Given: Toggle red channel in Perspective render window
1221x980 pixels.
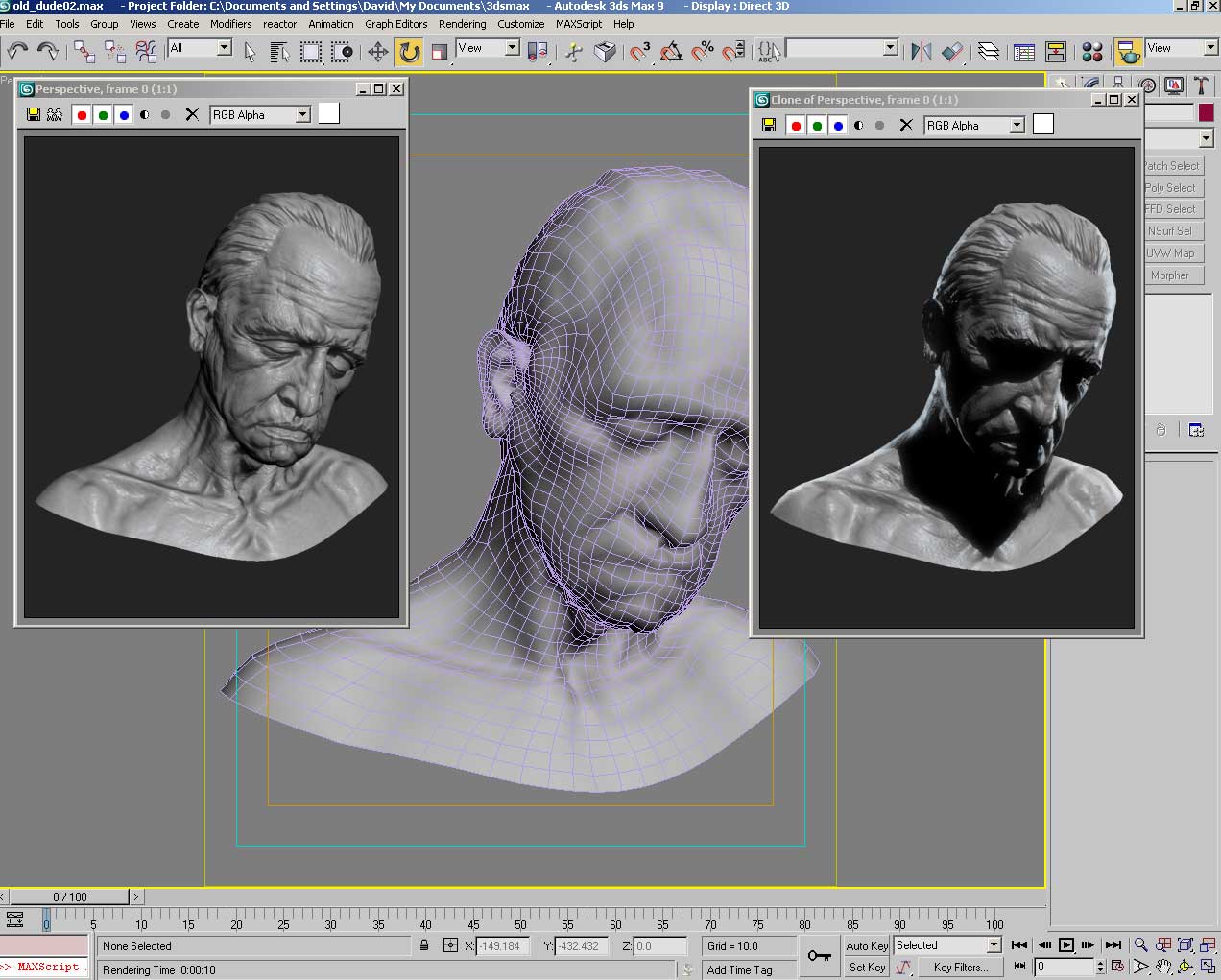Looking at the screenshot, I should [x=82, y=115].
